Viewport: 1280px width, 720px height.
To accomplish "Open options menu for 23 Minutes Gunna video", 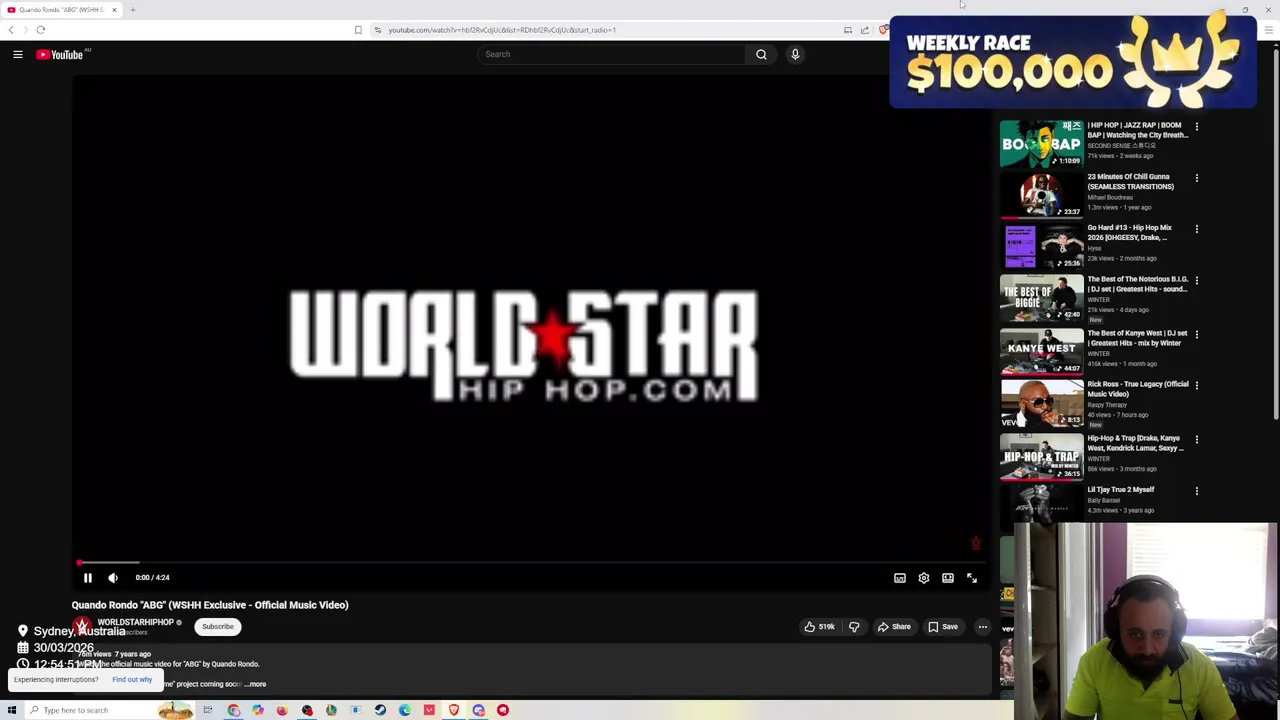I will pyautogui.click(x=1196, y=178).
